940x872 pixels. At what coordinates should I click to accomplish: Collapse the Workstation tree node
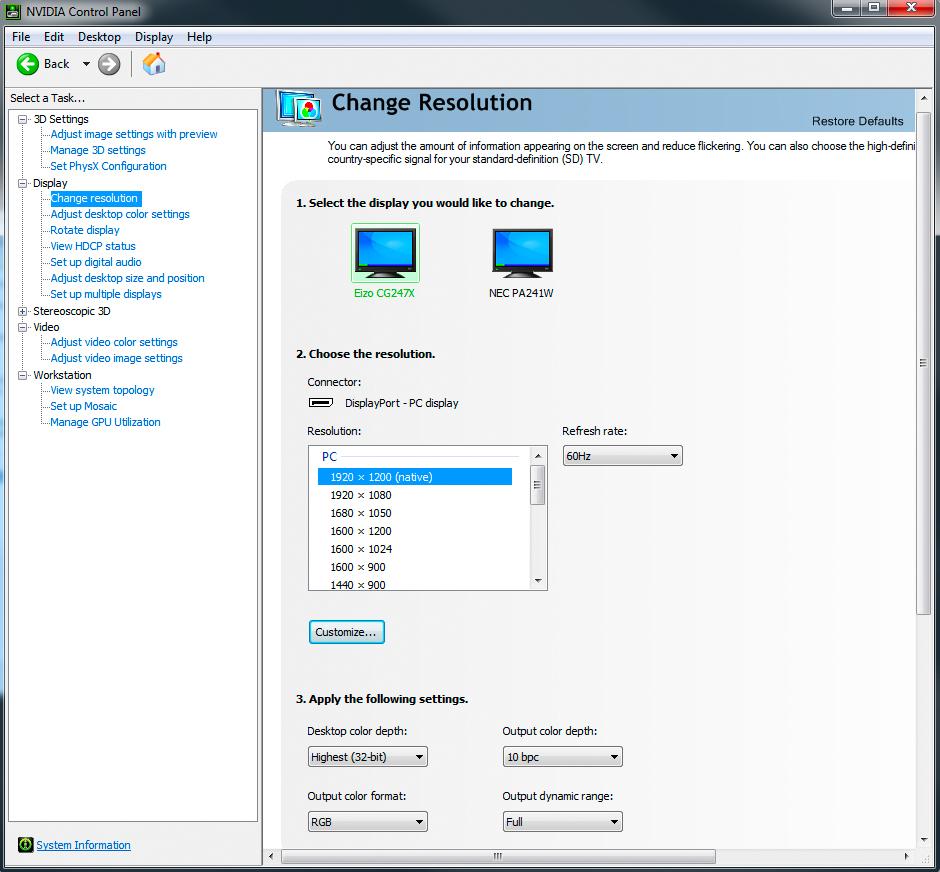[x=23, y=375]
